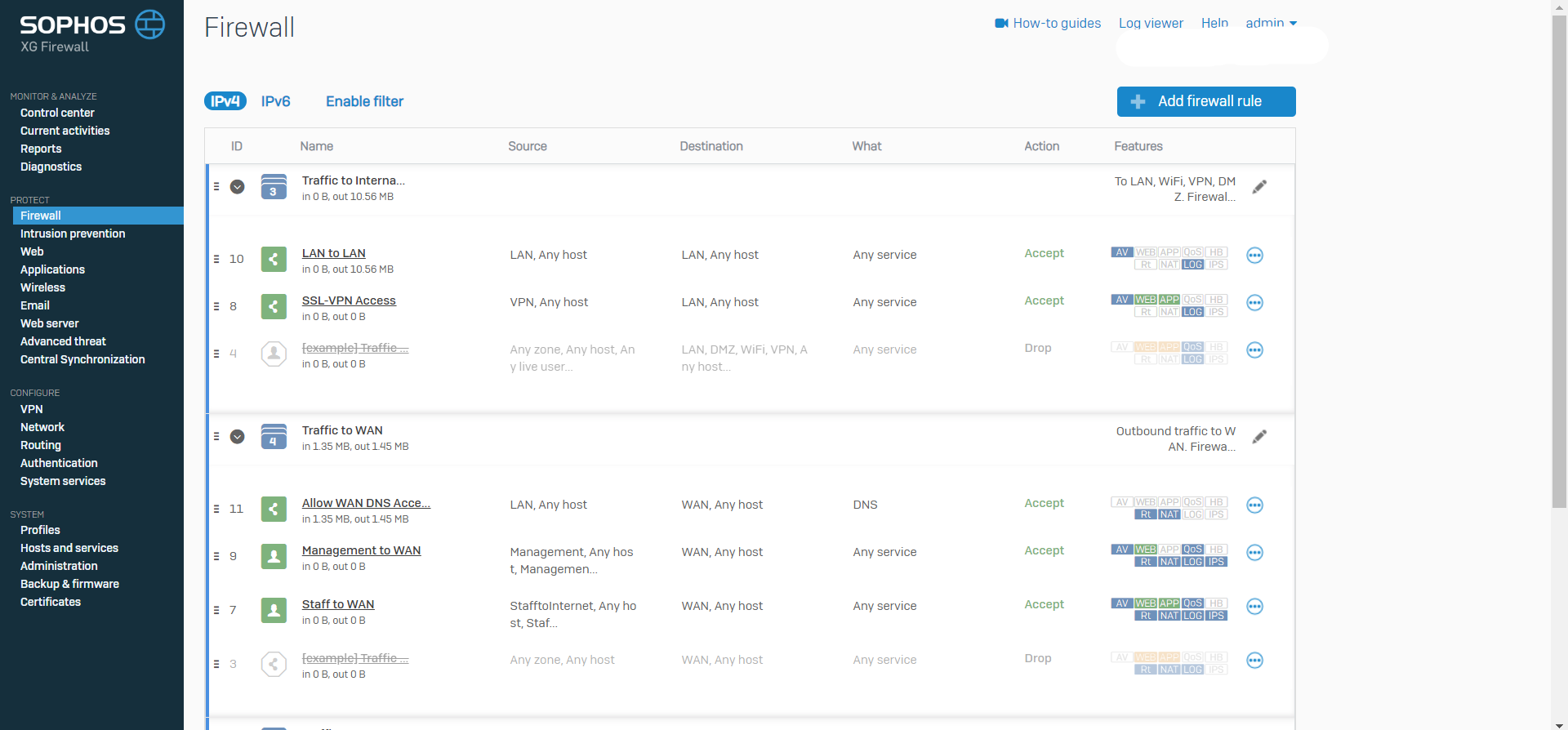Click the green network icon of SSL-VPN Access rule
The width and height of the screenshot is (1568, 730).
[x=274, y=307]
